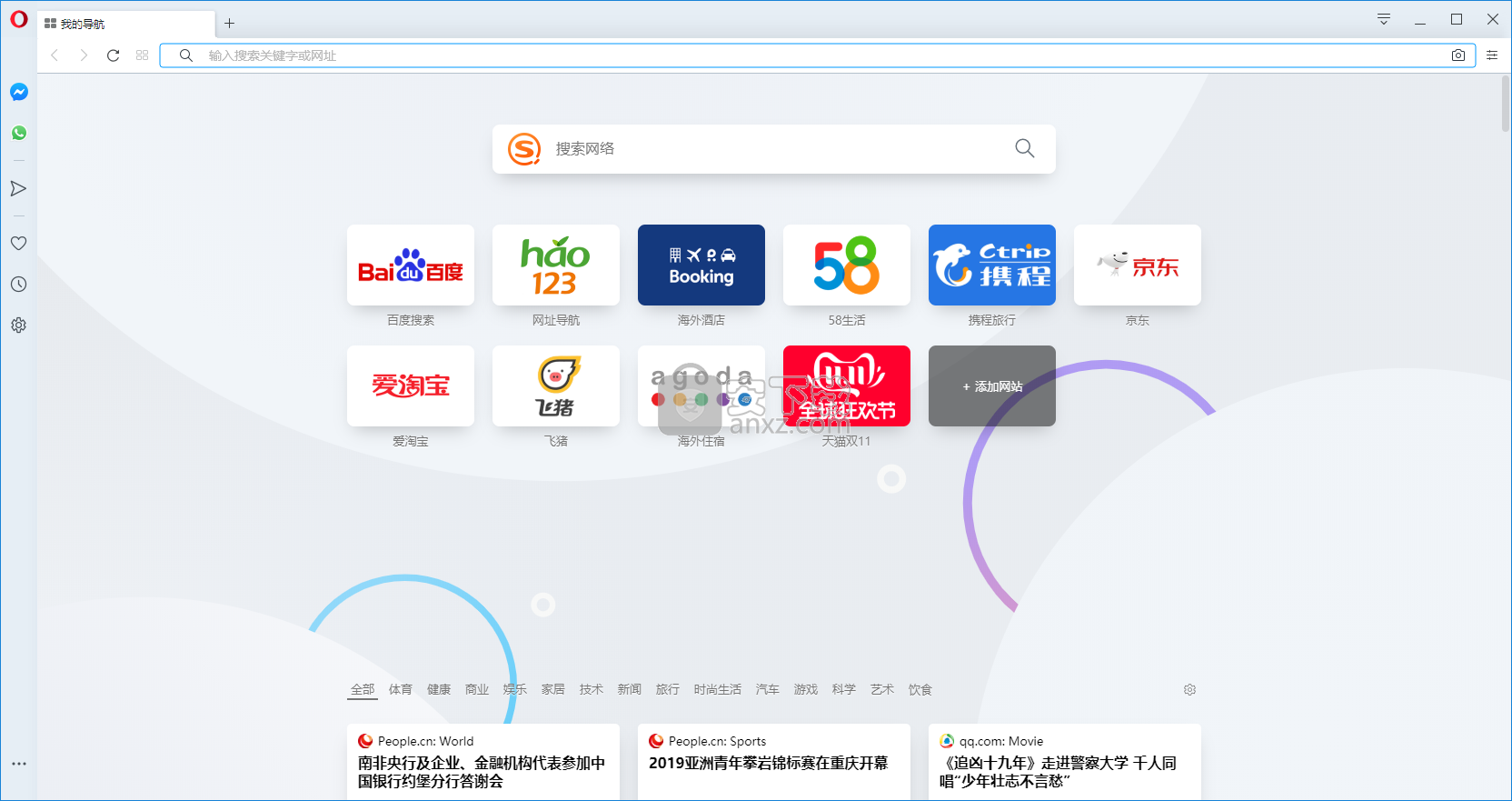Select 旅行 news category

point(668,689)
